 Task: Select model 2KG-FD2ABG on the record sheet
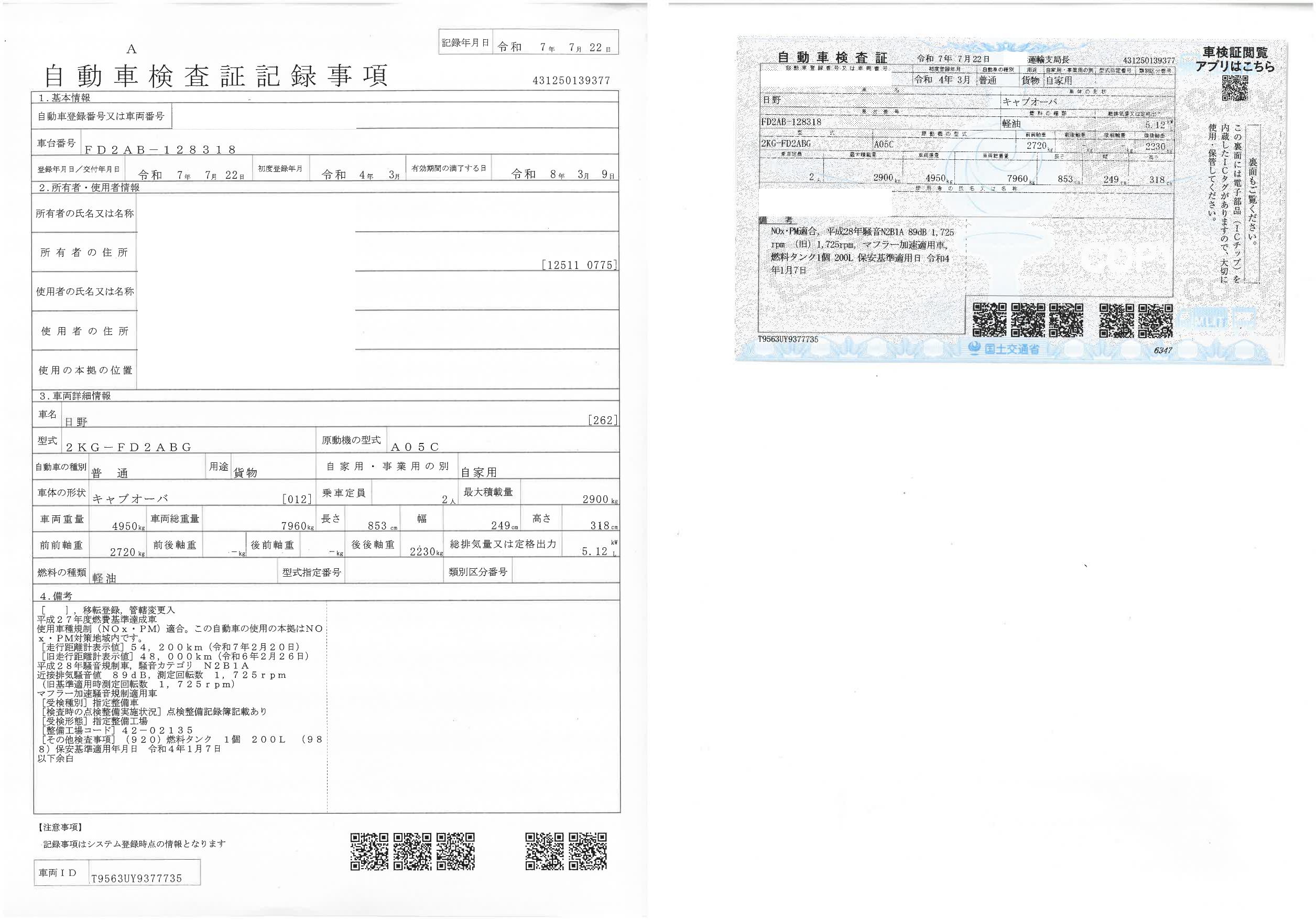click(128, 447)
